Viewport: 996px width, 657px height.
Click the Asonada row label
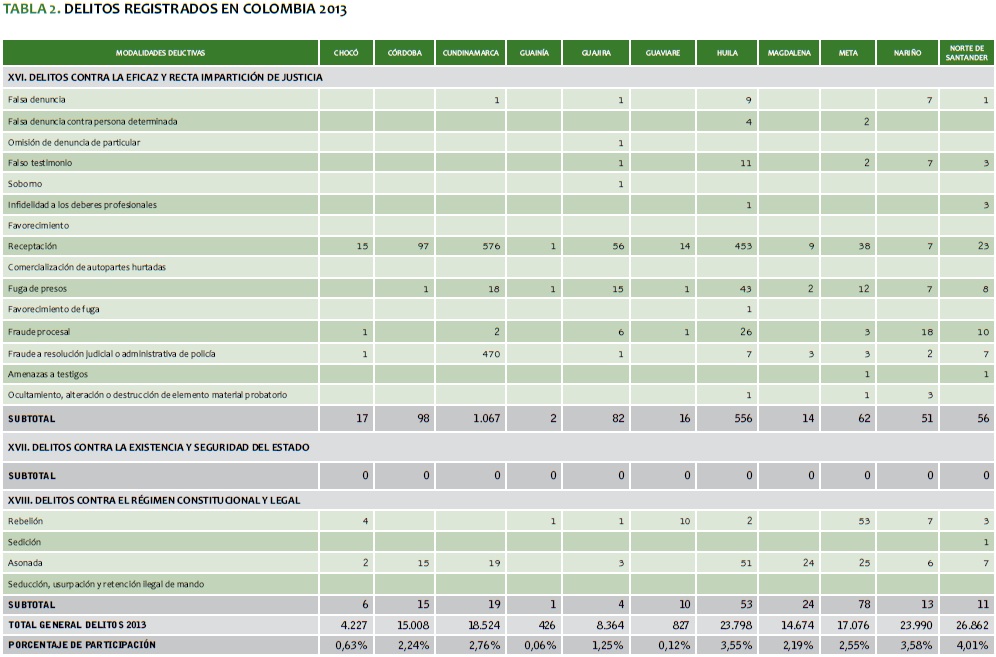pos(25,563)
